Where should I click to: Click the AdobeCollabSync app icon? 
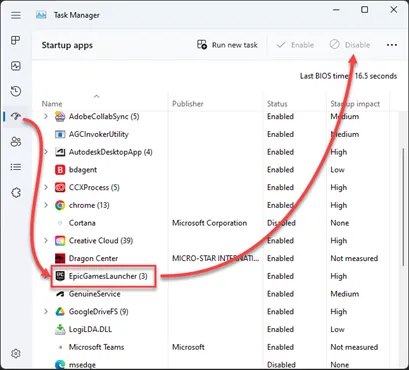(60, 117)
